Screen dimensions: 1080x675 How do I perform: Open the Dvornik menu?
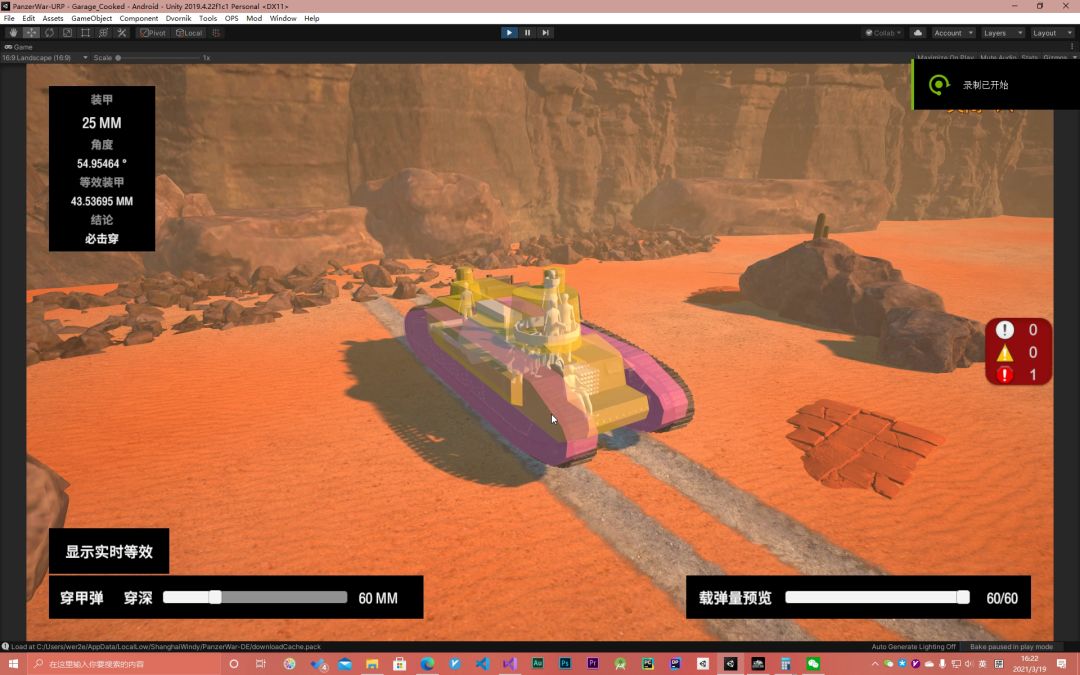click(178, 18)
